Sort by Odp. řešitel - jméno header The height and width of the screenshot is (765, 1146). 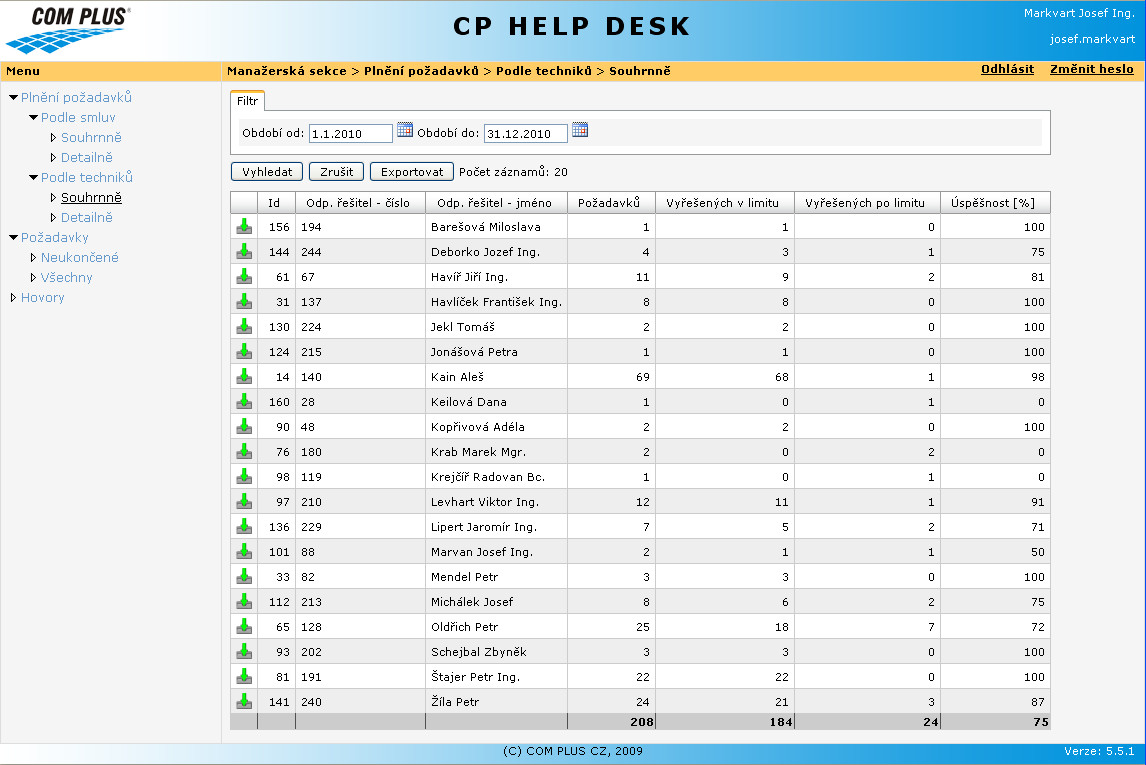tap(496, 202)
